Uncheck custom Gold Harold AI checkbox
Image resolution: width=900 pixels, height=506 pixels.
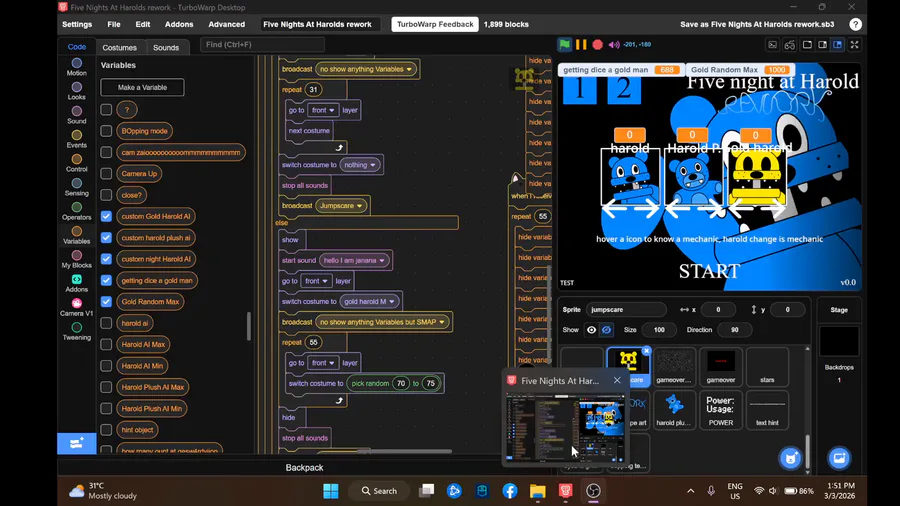coord(106,216)
